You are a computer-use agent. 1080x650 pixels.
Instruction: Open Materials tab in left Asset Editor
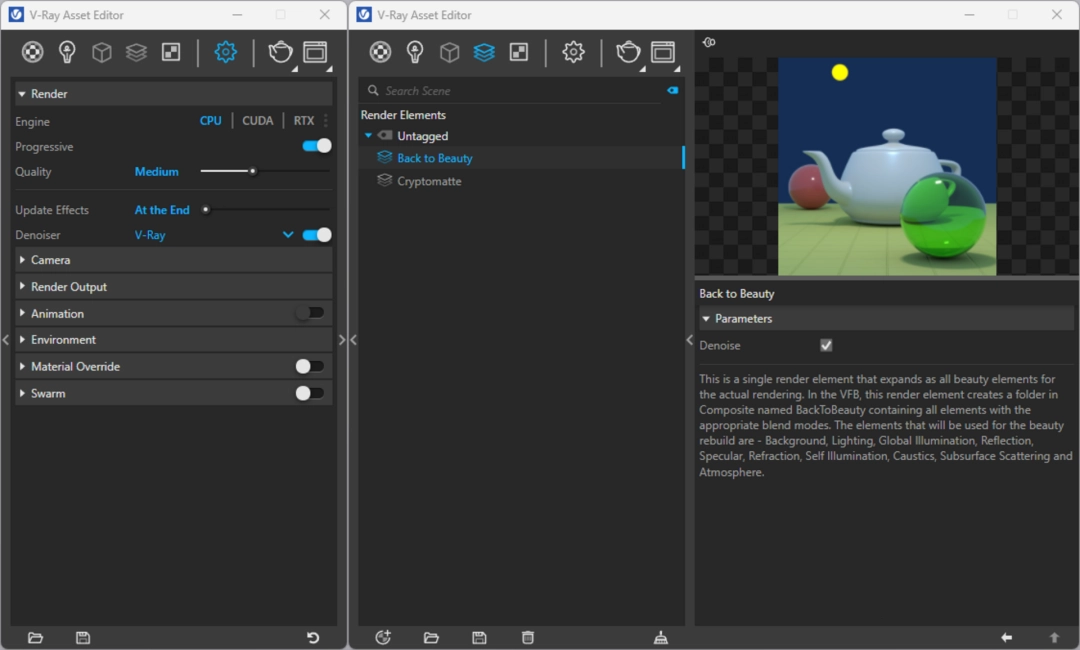click(32, 52)
